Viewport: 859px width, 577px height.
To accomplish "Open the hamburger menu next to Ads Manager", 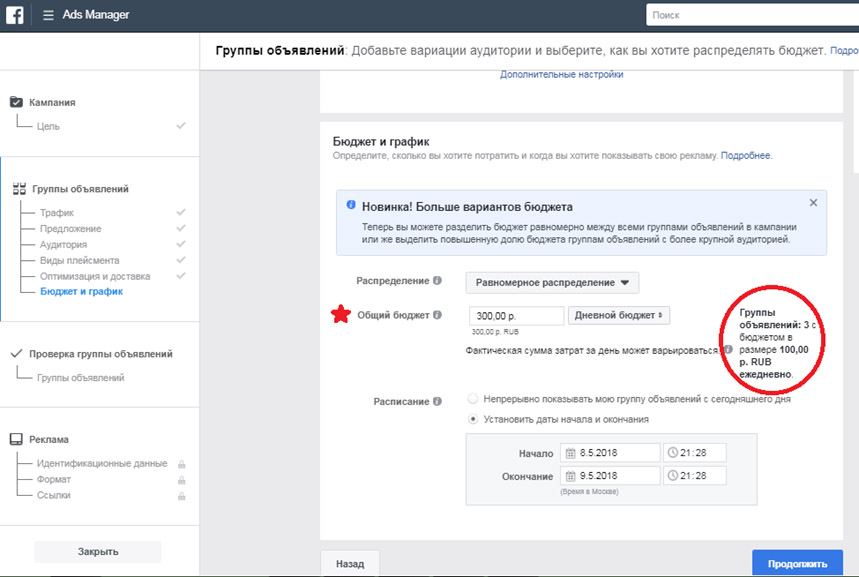I will [48, 15].
